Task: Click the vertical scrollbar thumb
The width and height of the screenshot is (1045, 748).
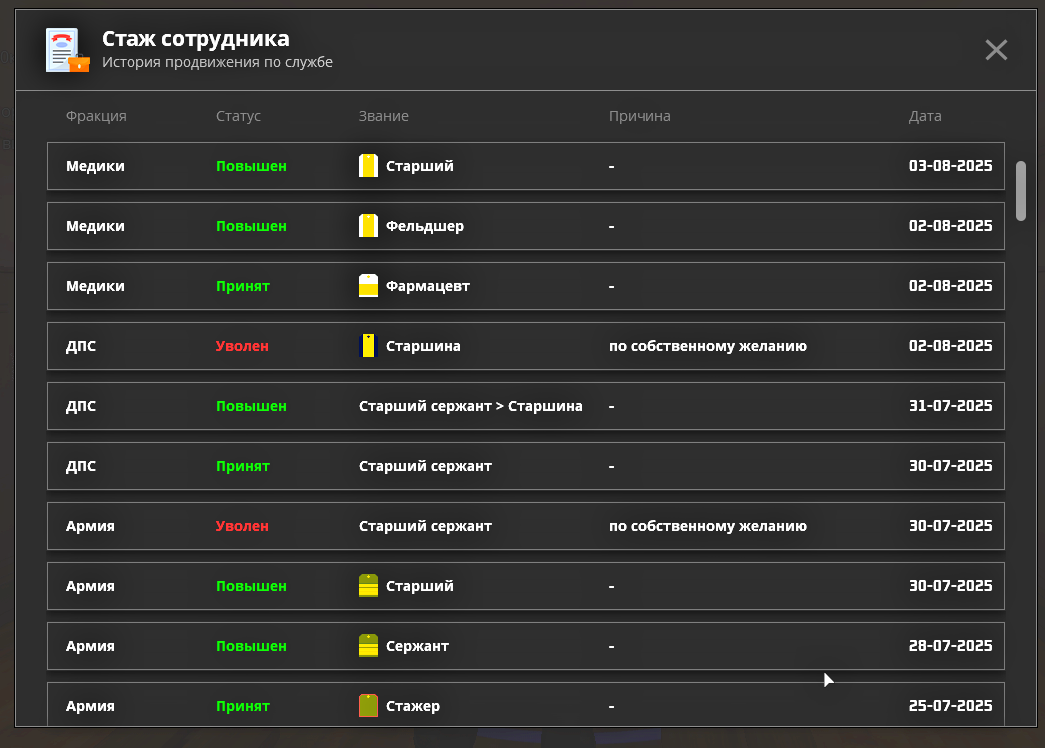Action: point(1020,191)
